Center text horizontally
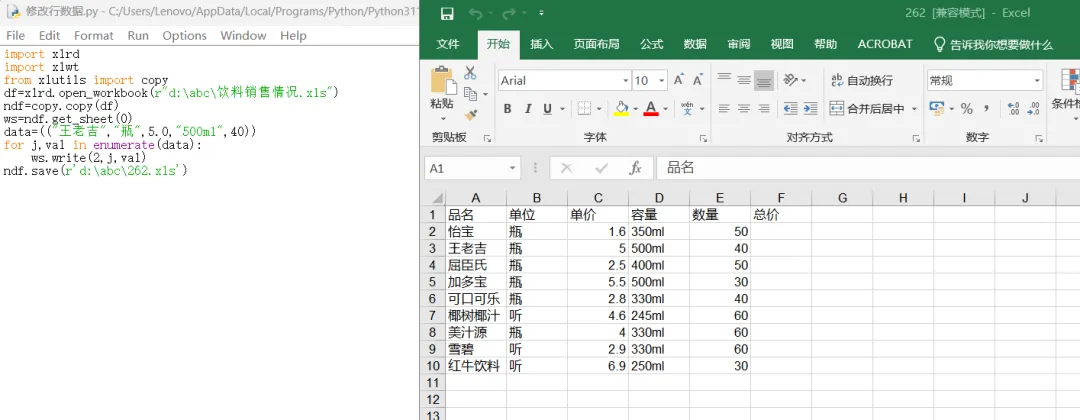The width and height of the screenshot is (1080, 420). [744, 109]
